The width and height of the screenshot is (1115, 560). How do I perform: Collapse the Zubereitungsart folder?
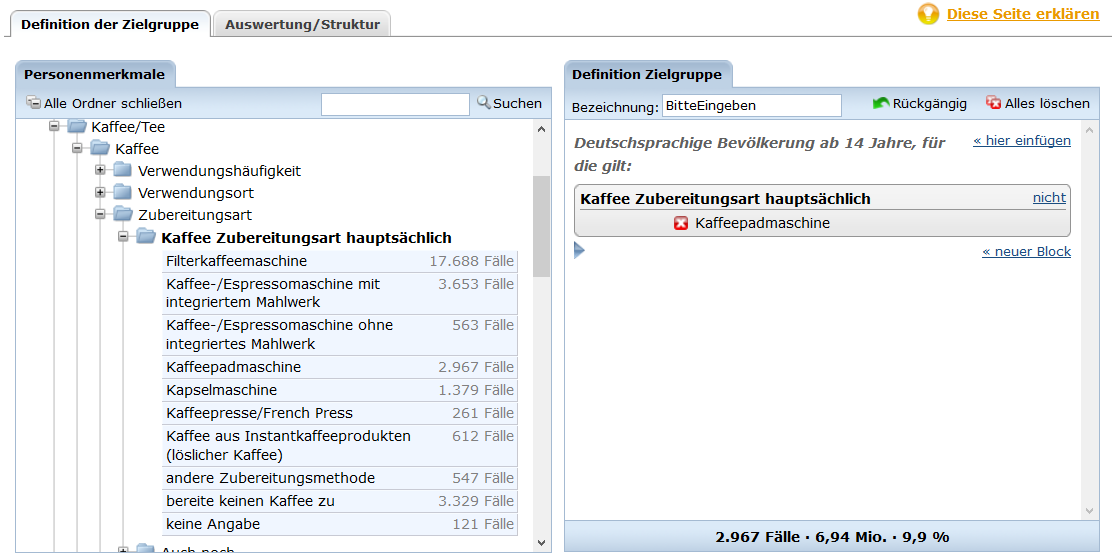point(100,215)
